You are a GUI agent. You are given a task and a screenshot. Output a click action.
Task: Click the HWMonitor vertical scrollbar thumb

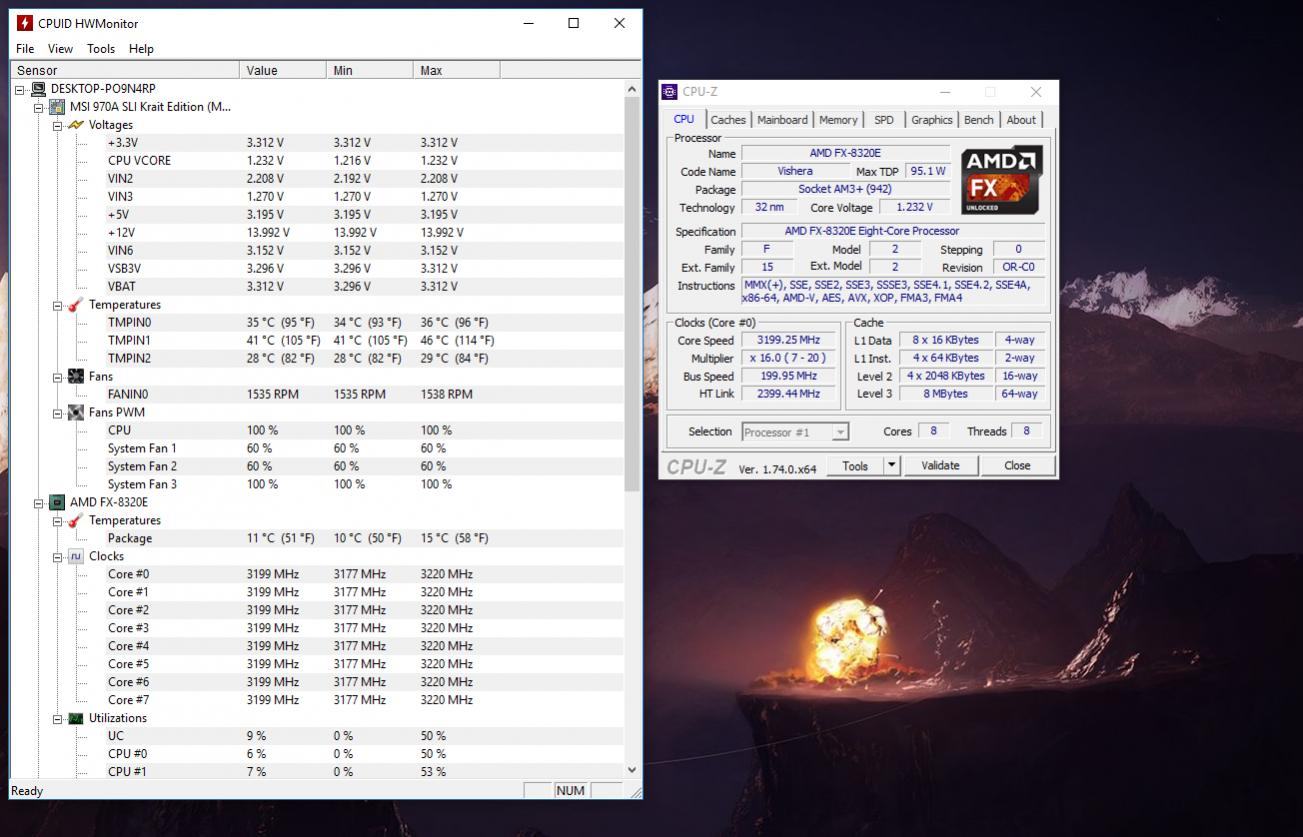click(x=632, y=294)
